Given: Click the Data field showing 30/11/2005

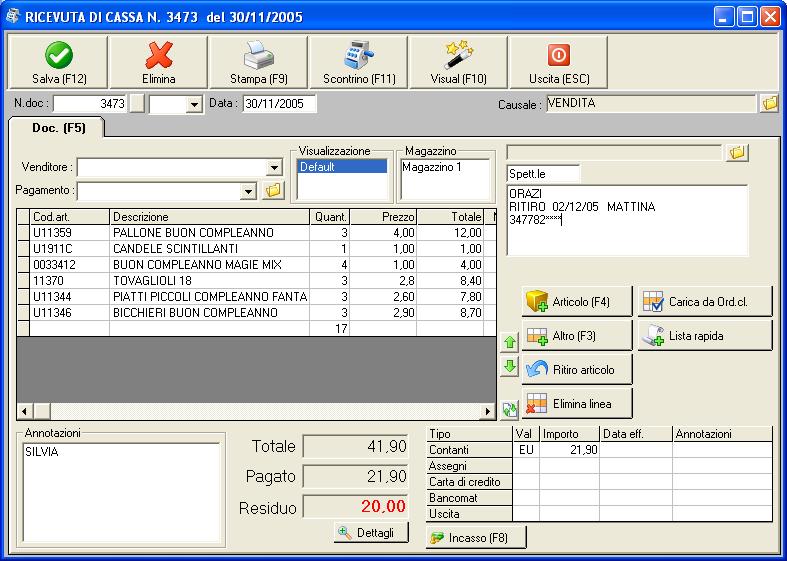Looking at the screenshot, I should pos(280,104).
